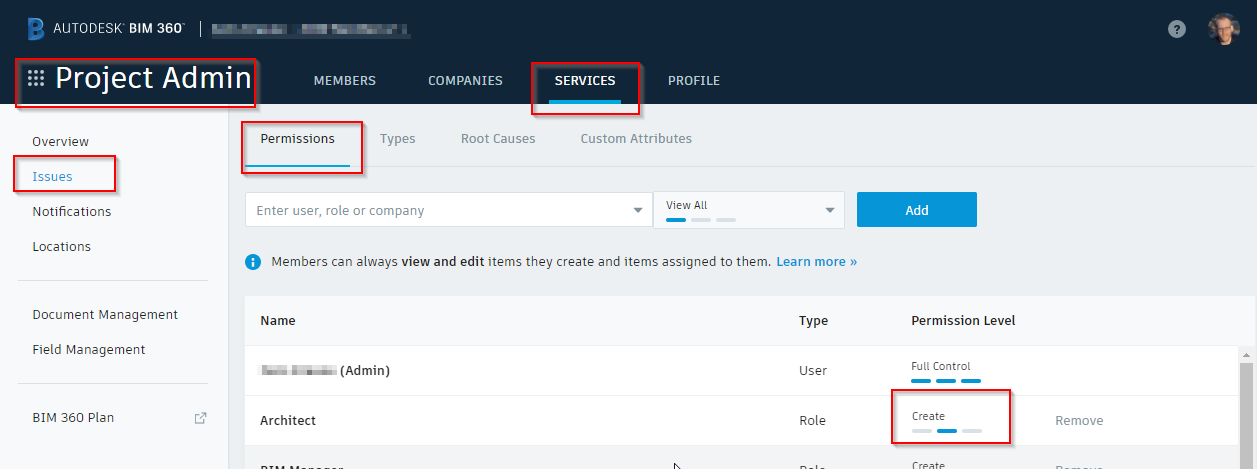The height and width of the screenshot is (469, 1257).
Task: Open the Root Causes sub-tab
Action: 498,139
